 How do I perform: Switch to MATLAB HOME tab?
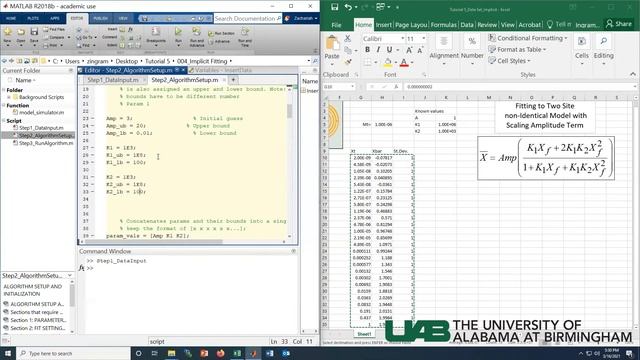point(11,18)
